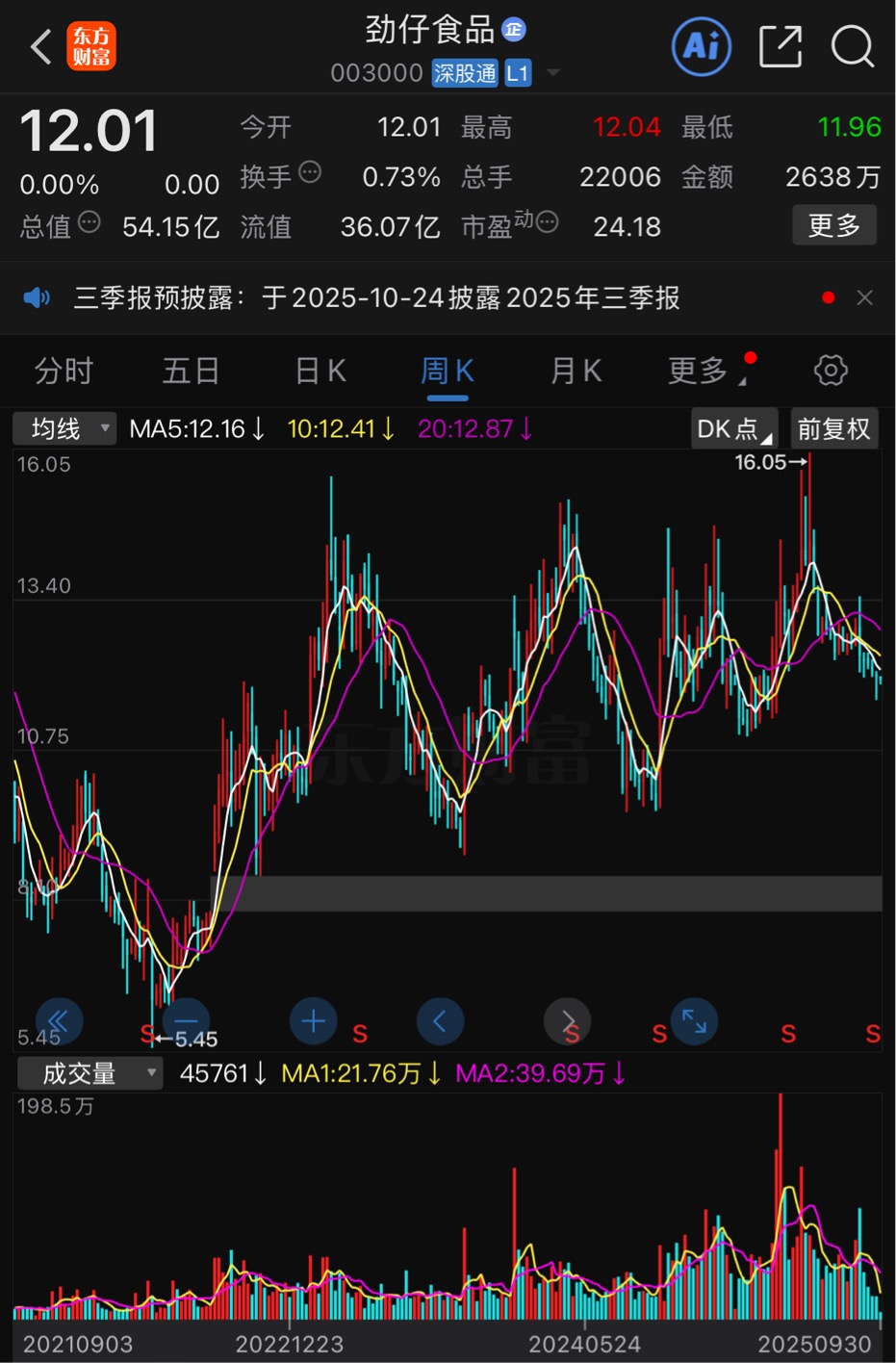Image resolution: width=896 pixels, height=1363 pixels.
Task: Zoom out chart with minus button
Action: click(186, 1021)
